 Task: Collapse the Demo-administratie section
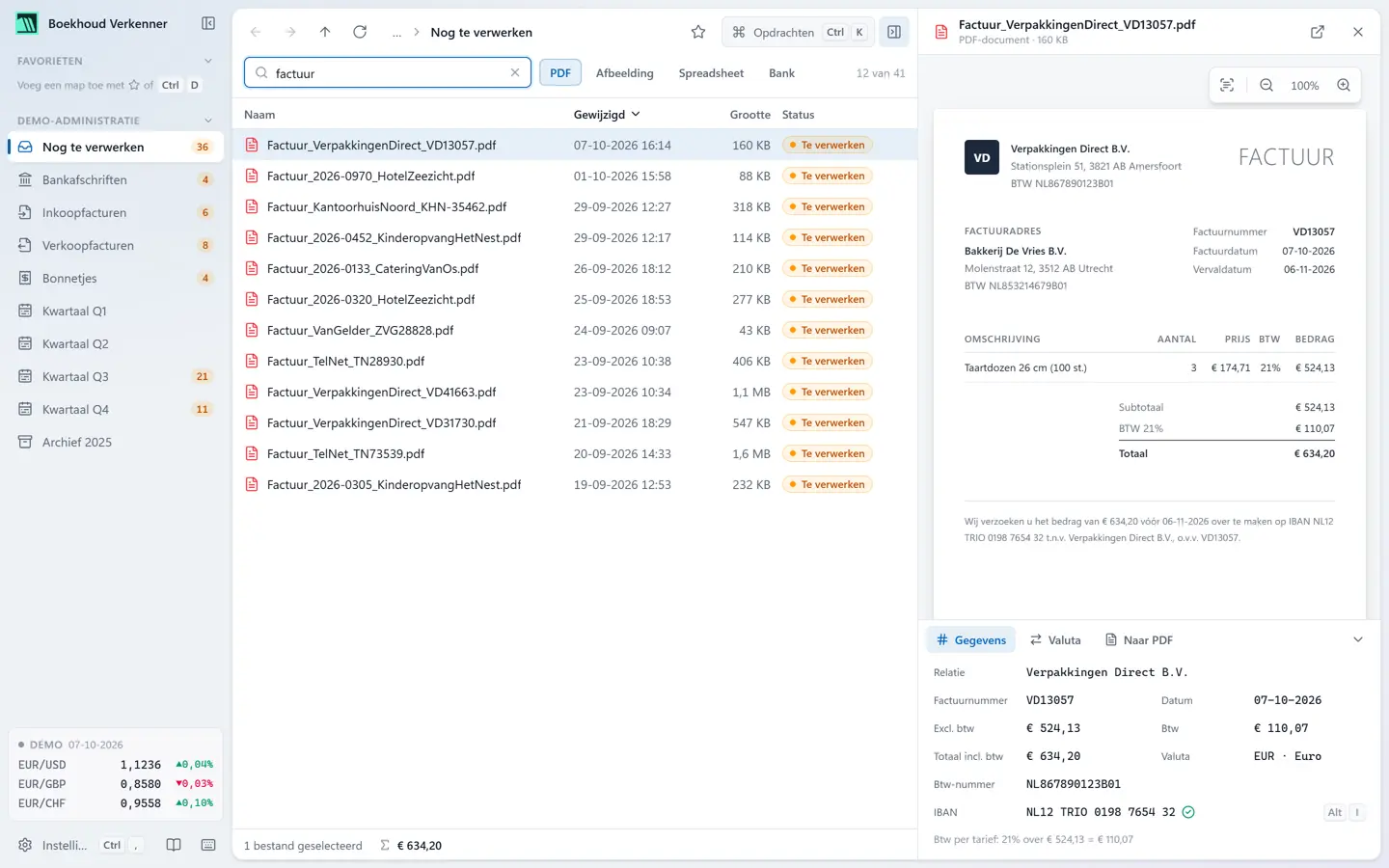[208, 121]
